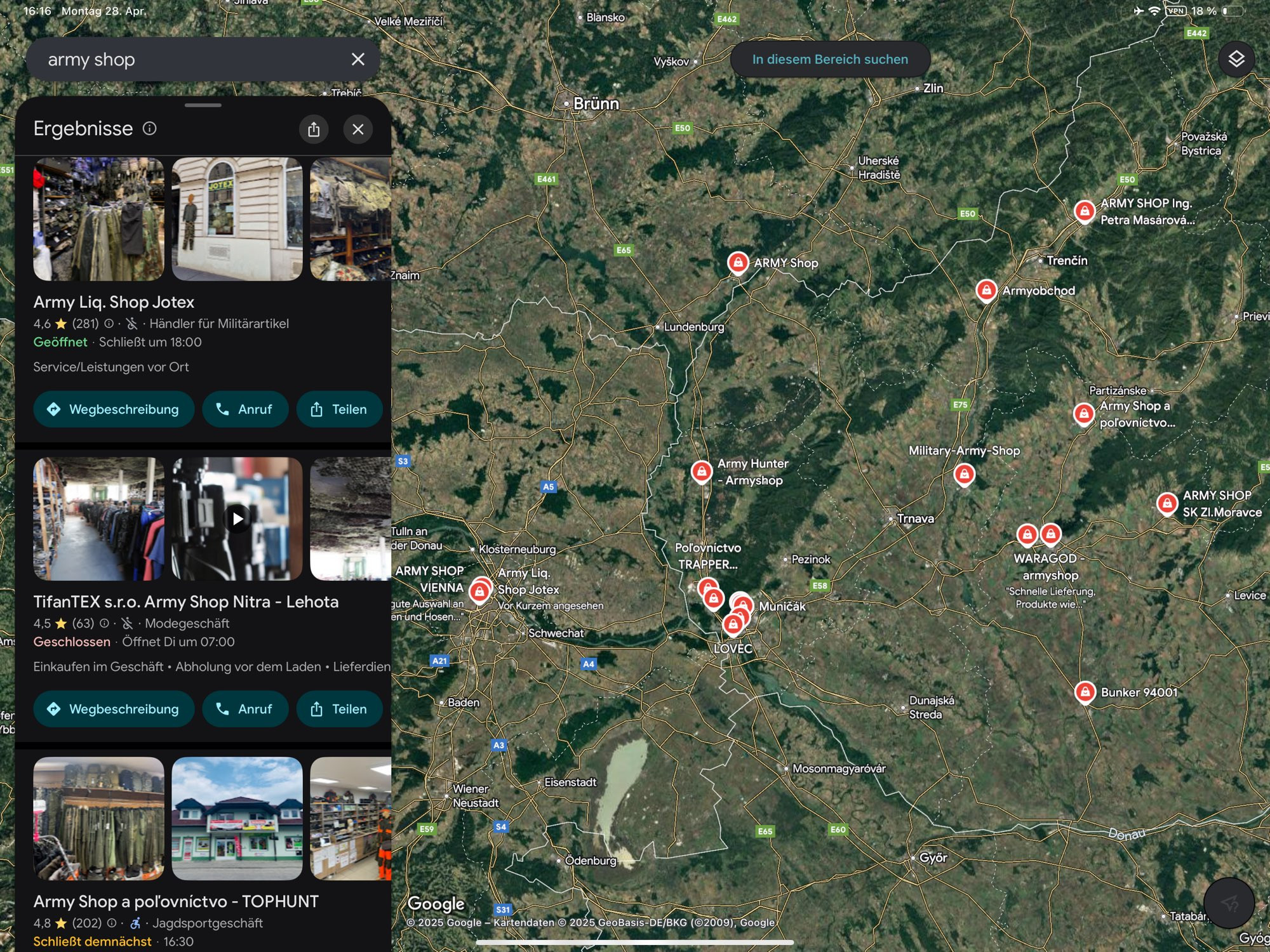This screenshot has width=1270, height=952.
Task: Get directions to Army Liq. Shop Jotex
Action: 114,409
